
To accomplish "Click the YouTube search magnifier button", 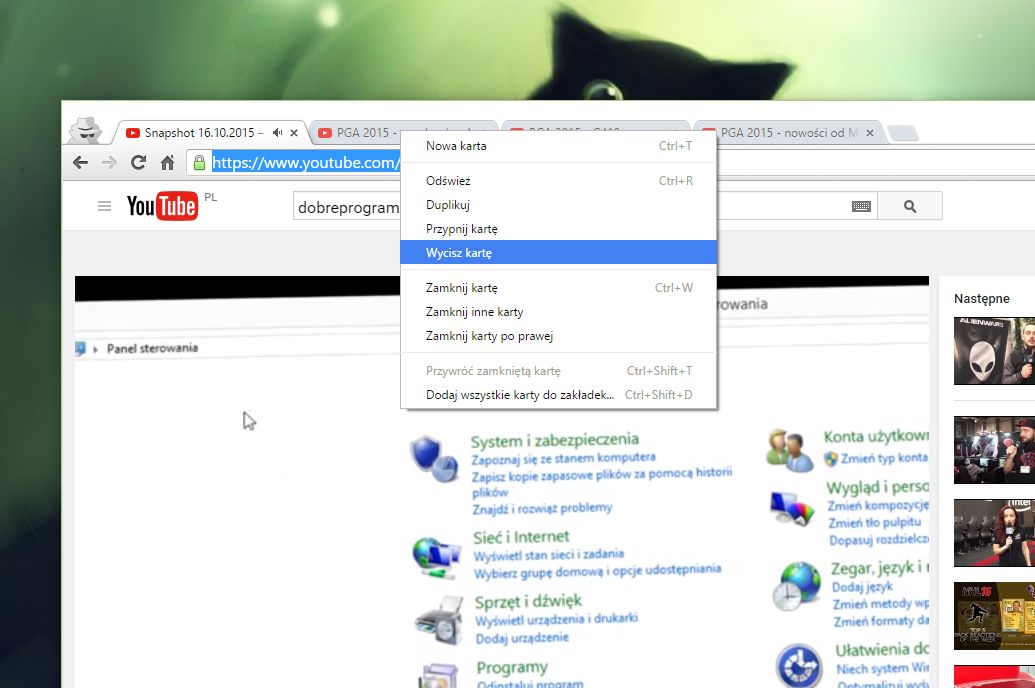I will pyautogui.click(x=910, y=206).
